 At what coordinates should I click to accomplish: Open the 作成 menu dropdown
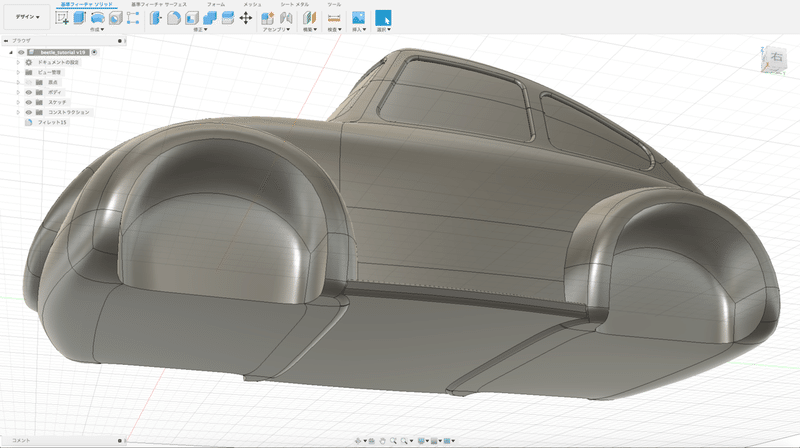pos(96,30)
